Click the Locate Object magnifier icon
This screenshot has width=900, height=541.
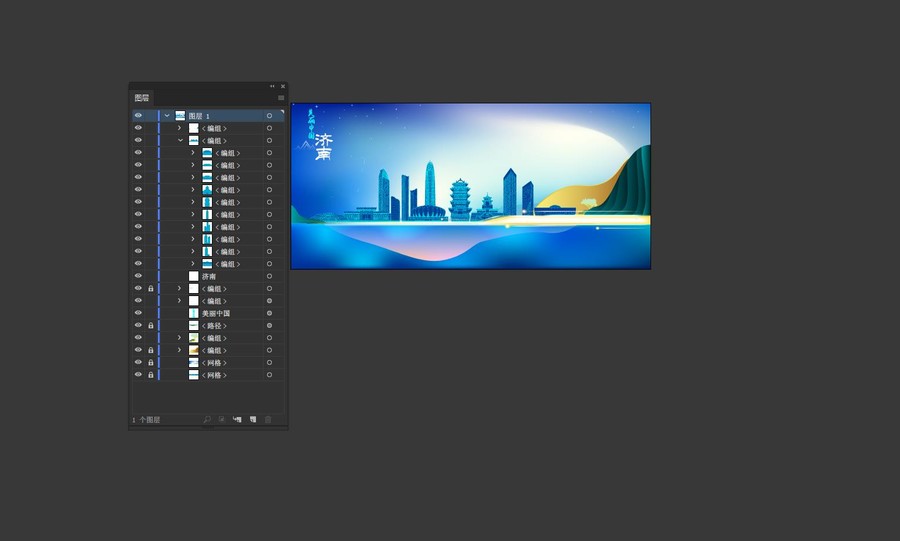tap(207, 419)
